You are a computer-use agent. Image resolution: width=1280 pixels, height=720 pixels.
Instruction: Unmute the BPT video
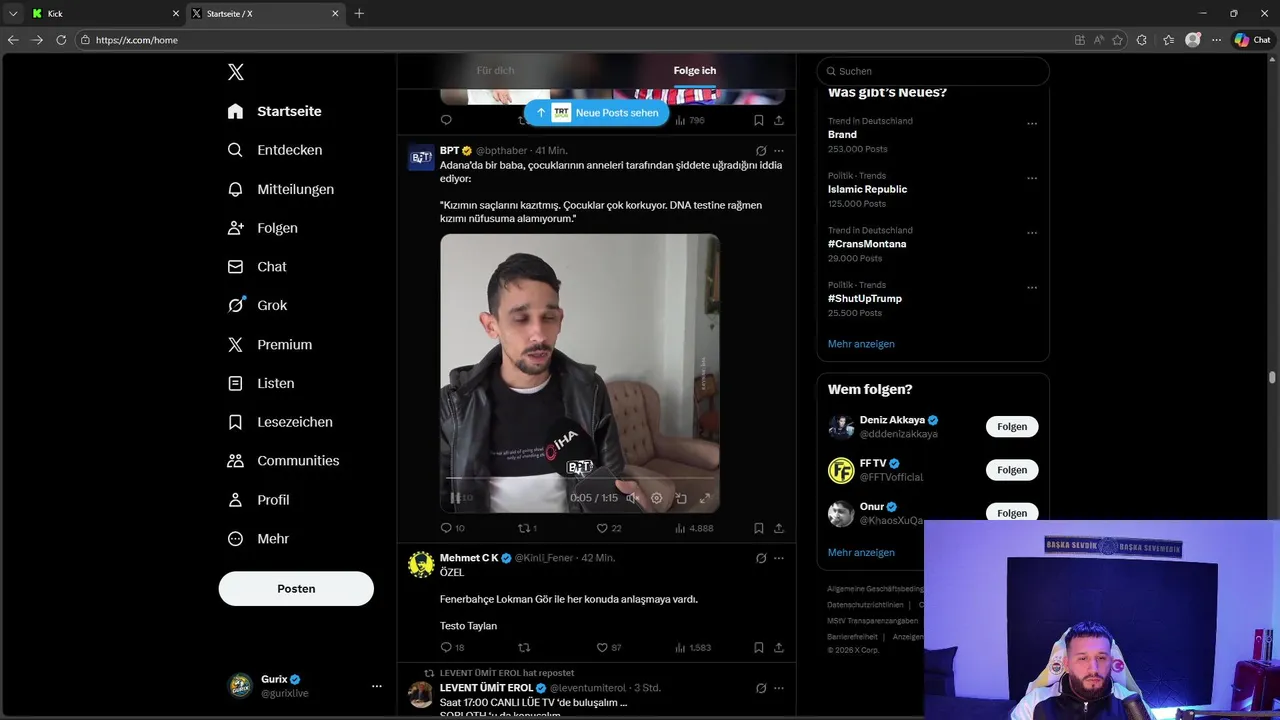click(632, 498)
